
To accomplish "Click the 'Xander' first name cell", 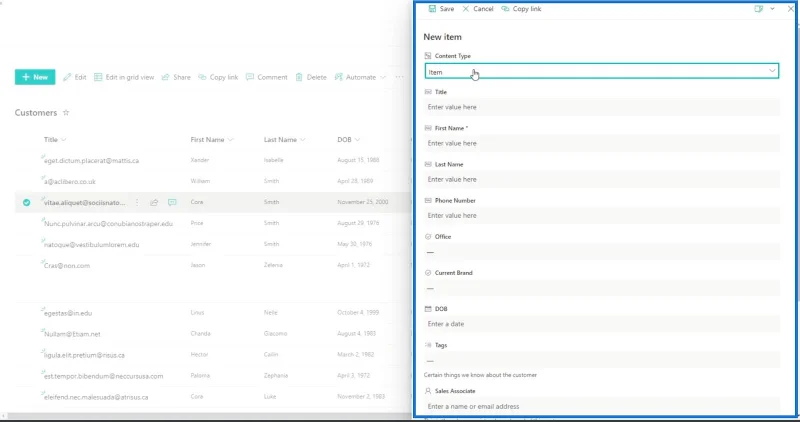I will tap(199, 160).
